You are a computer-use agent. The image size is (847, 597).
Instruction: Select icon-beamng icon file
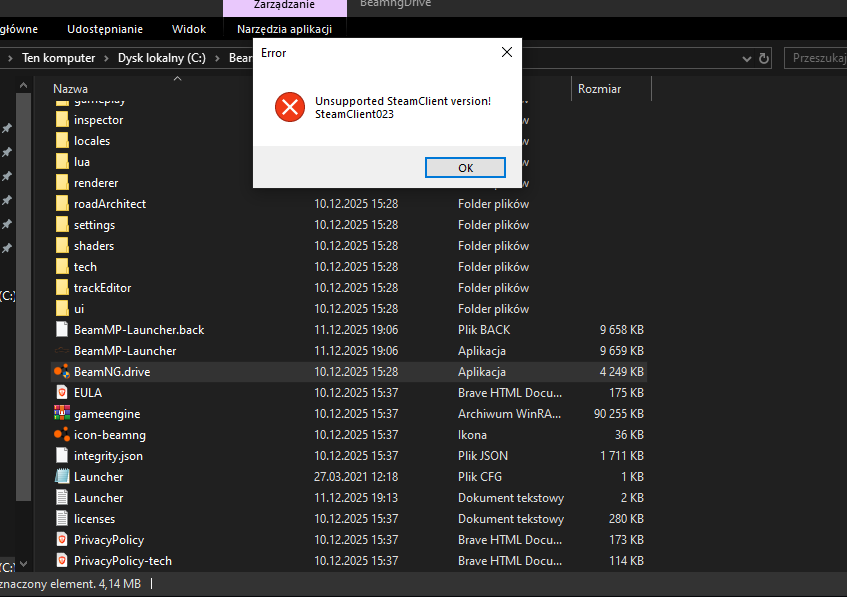coord(62,434)
